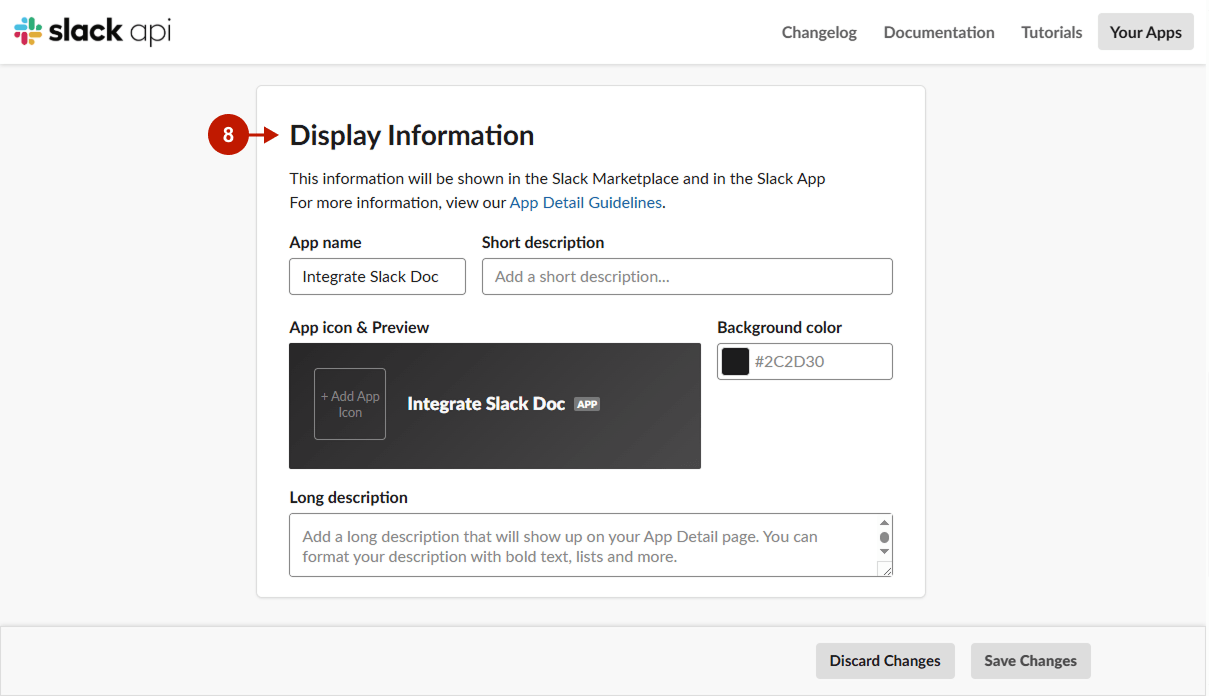The width and height of the screenshot is (1209, 696).
Task: Click the Short description field
Action: point(687,276)
